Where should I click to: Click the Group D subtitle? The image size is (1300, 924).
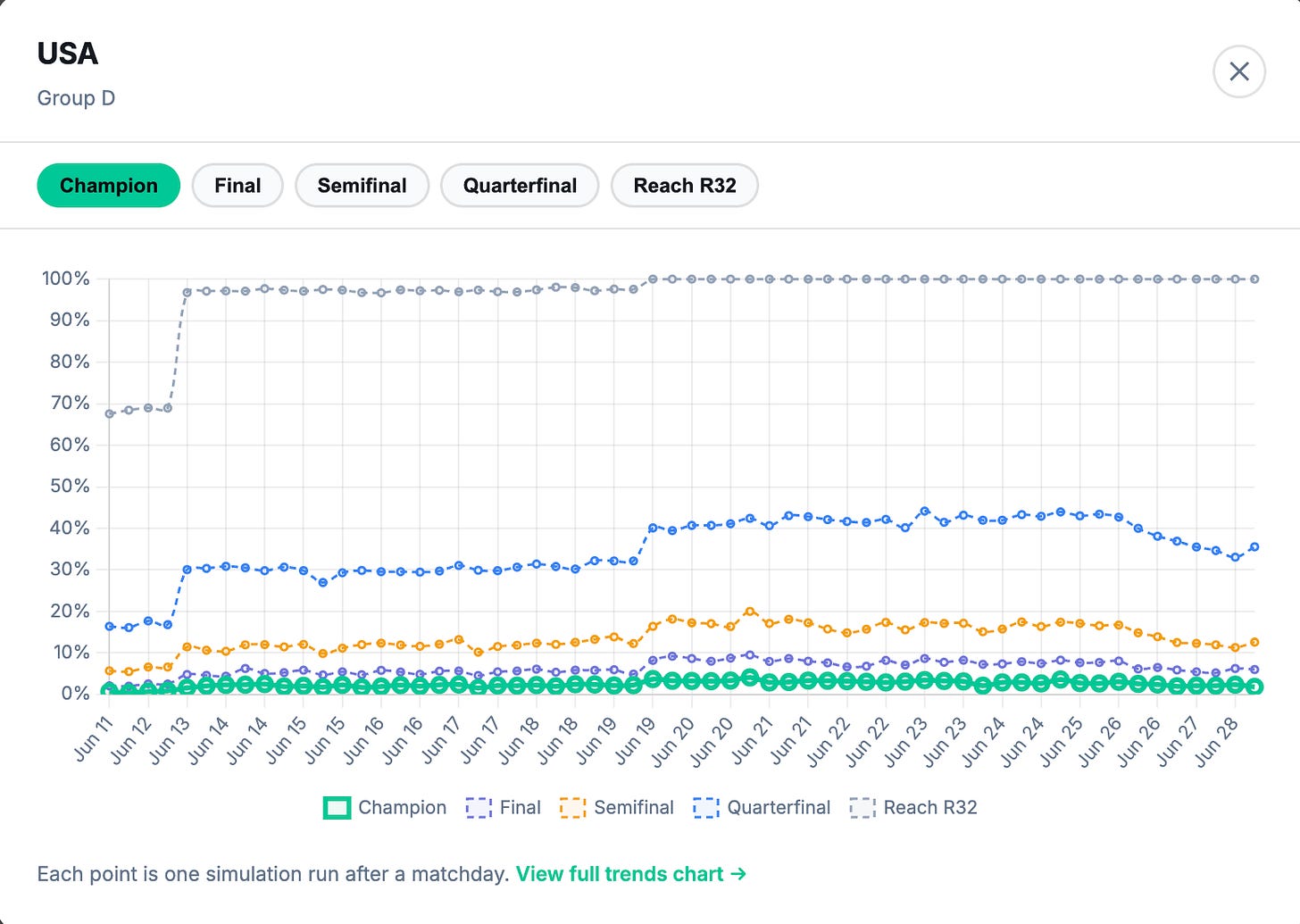(x=76, y=98)
